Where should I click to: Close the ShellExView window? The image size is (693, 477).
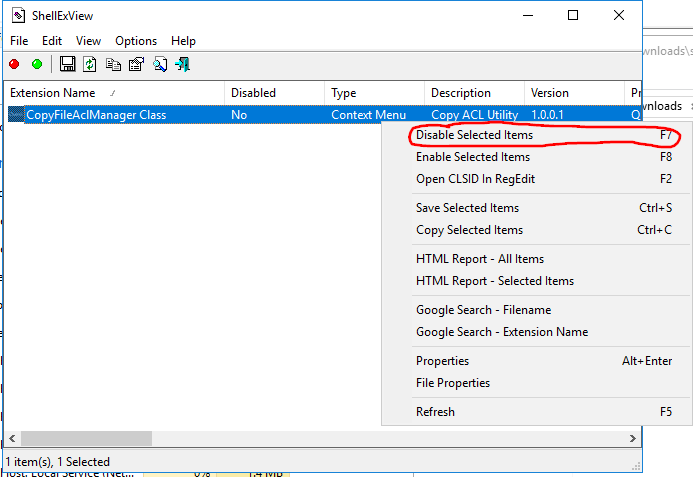pos(619,15)
